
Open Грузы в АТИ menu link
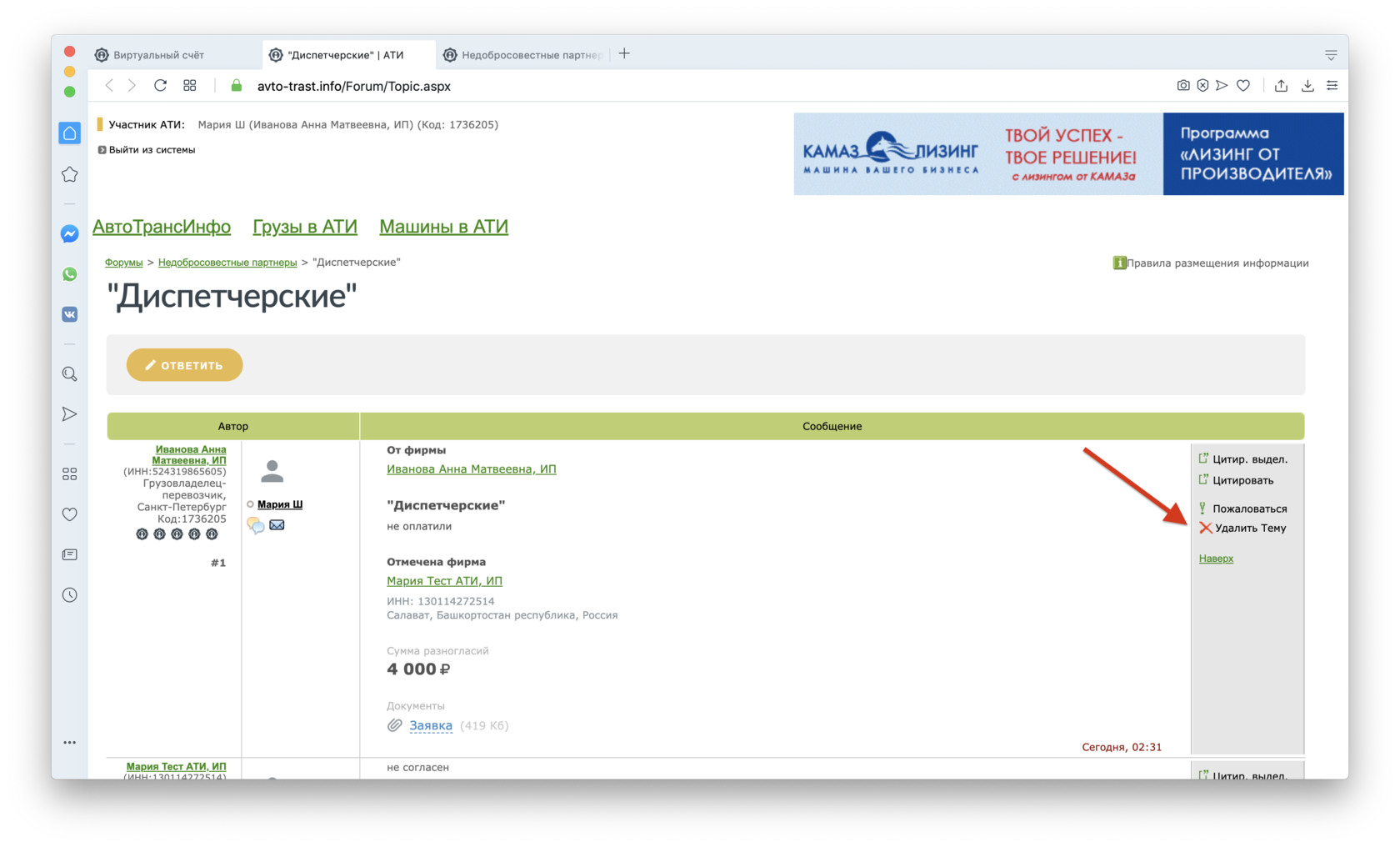pyautogui.click(x=305, y=227)
